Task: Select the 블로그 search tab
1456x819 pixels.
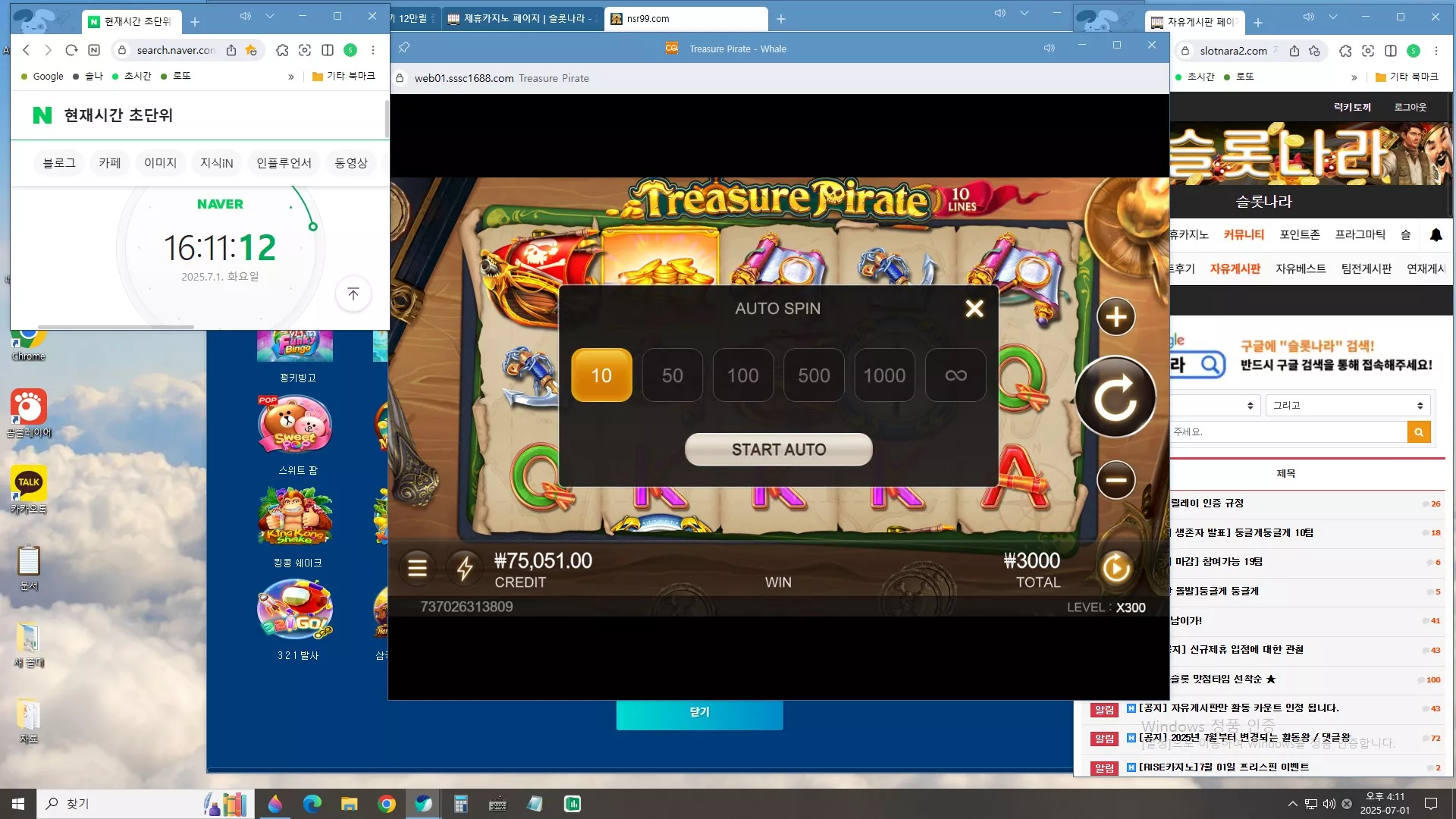Action: (x=59, y=163)
